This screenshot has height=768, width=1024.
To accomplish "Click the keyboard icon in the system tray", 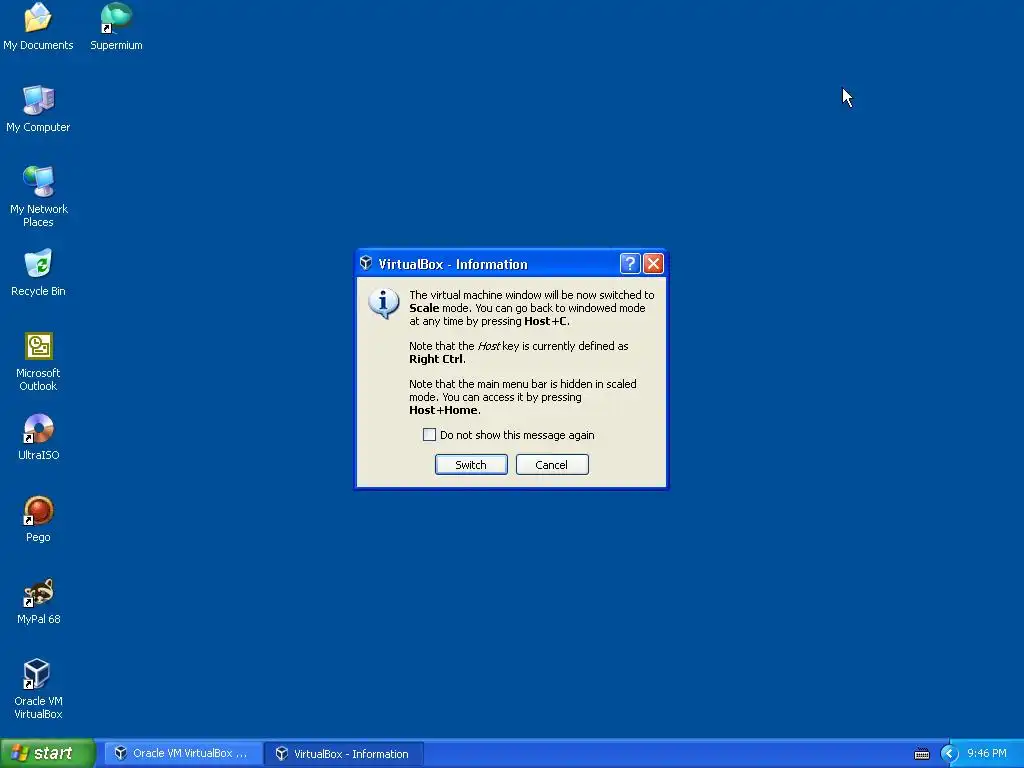I will click(921, 754).
